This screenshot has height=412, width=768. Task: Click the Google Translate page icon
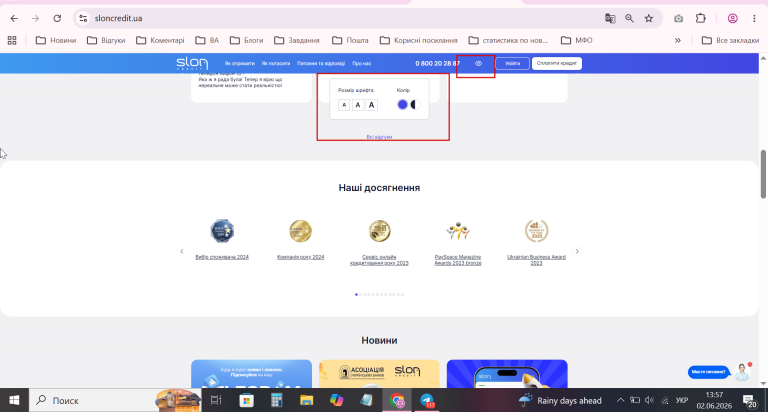[610, 19]
